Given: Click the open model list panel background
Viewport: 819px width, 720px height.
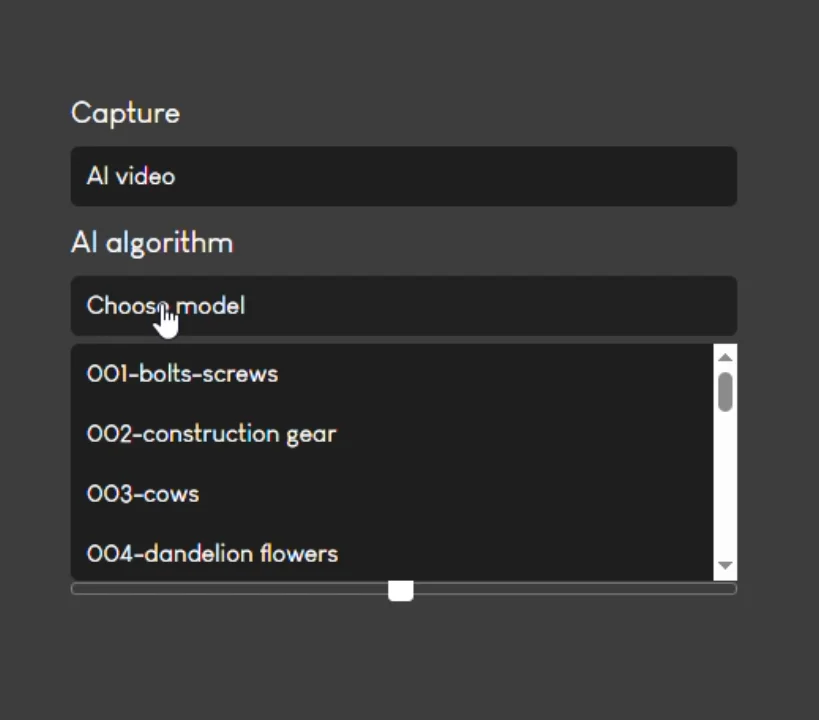Looking at the screenshot, I should [x=500, y=520].
